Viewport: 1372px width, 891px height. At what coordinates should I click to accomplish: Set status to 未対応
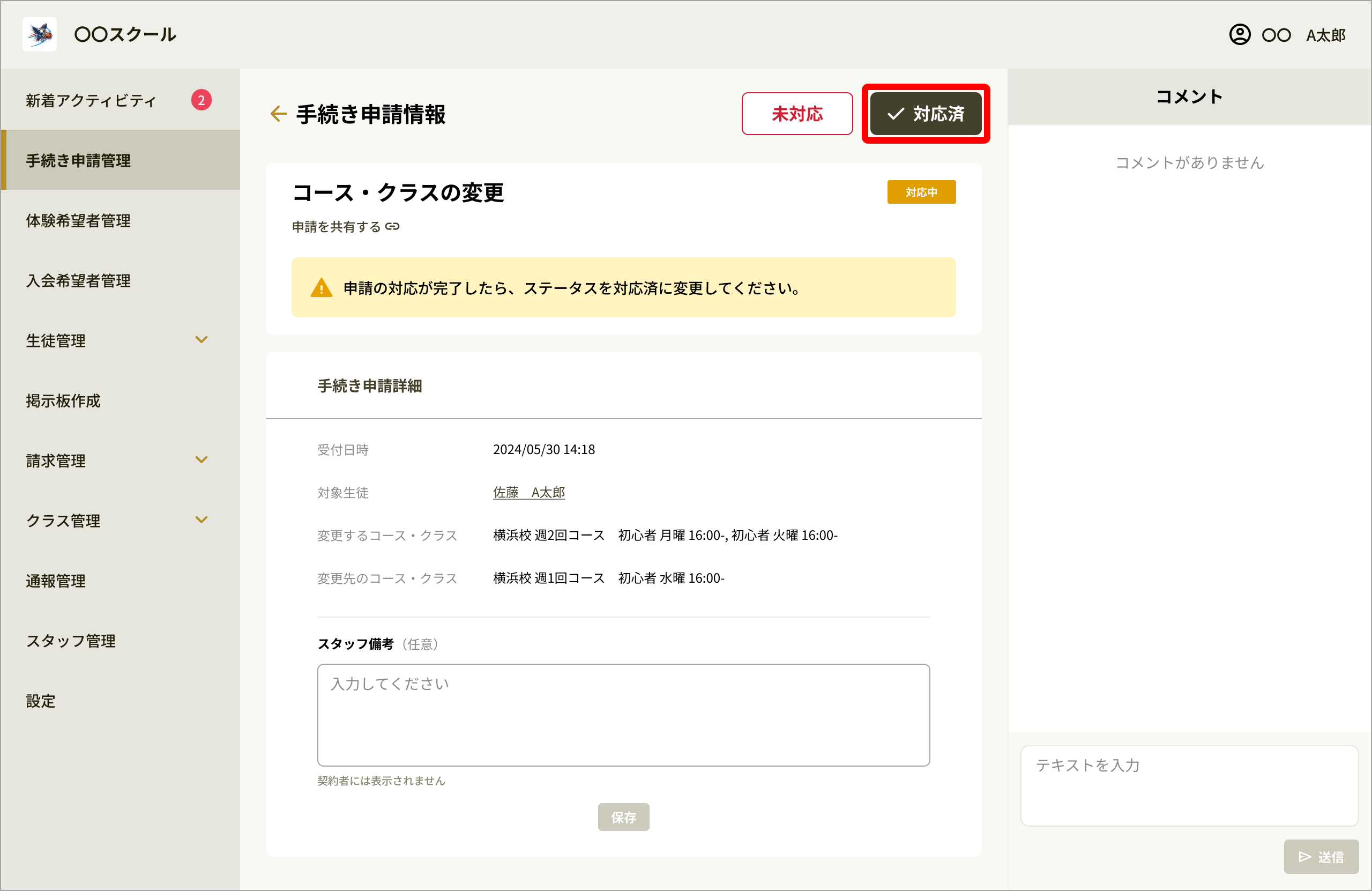797,114
